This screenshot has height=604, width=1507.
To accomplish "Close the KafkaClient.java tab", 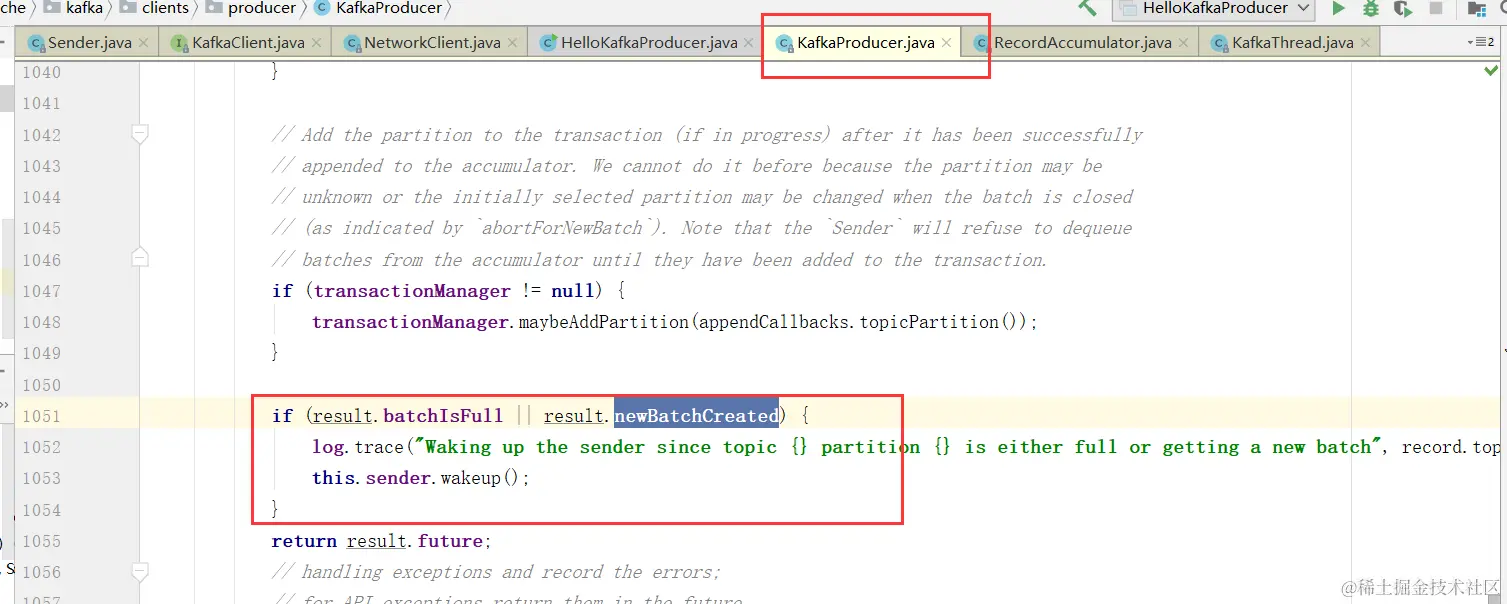I will (316, 43).
